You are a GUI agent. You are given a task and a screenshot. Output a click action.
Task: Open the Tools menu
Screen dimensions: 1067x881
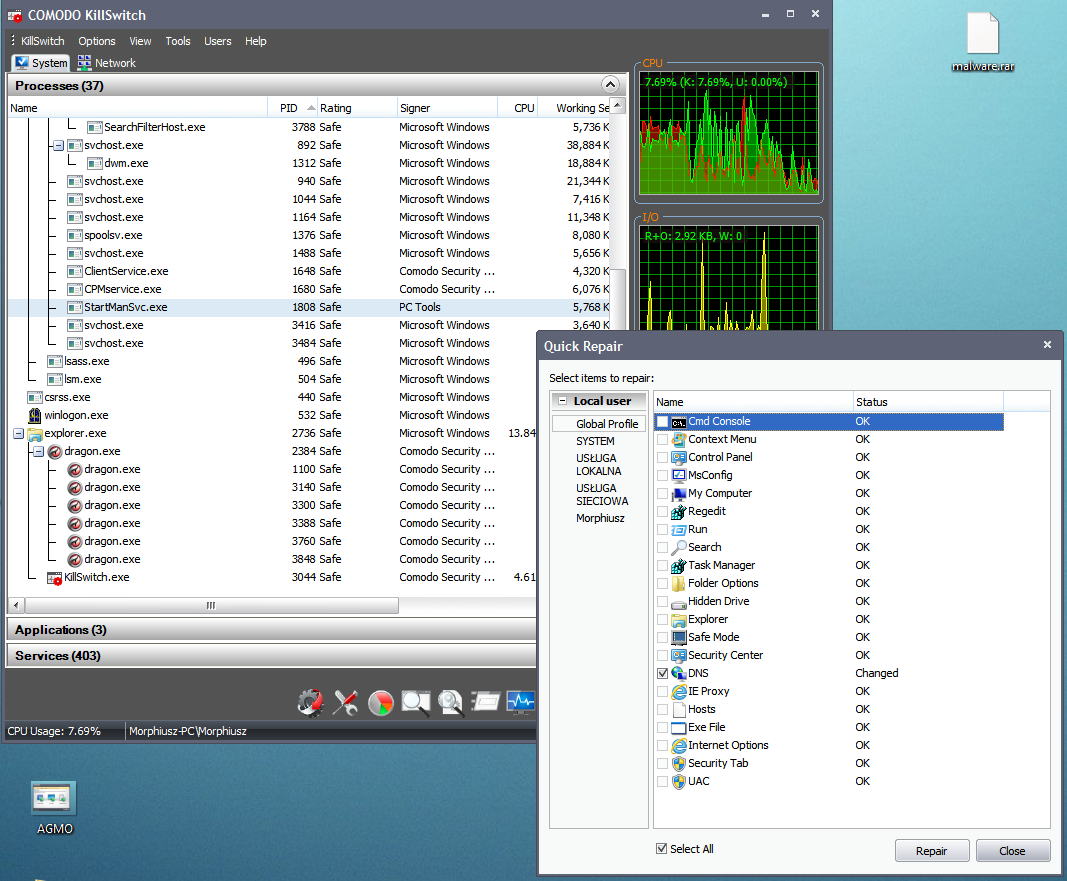[x=178, y=41]
